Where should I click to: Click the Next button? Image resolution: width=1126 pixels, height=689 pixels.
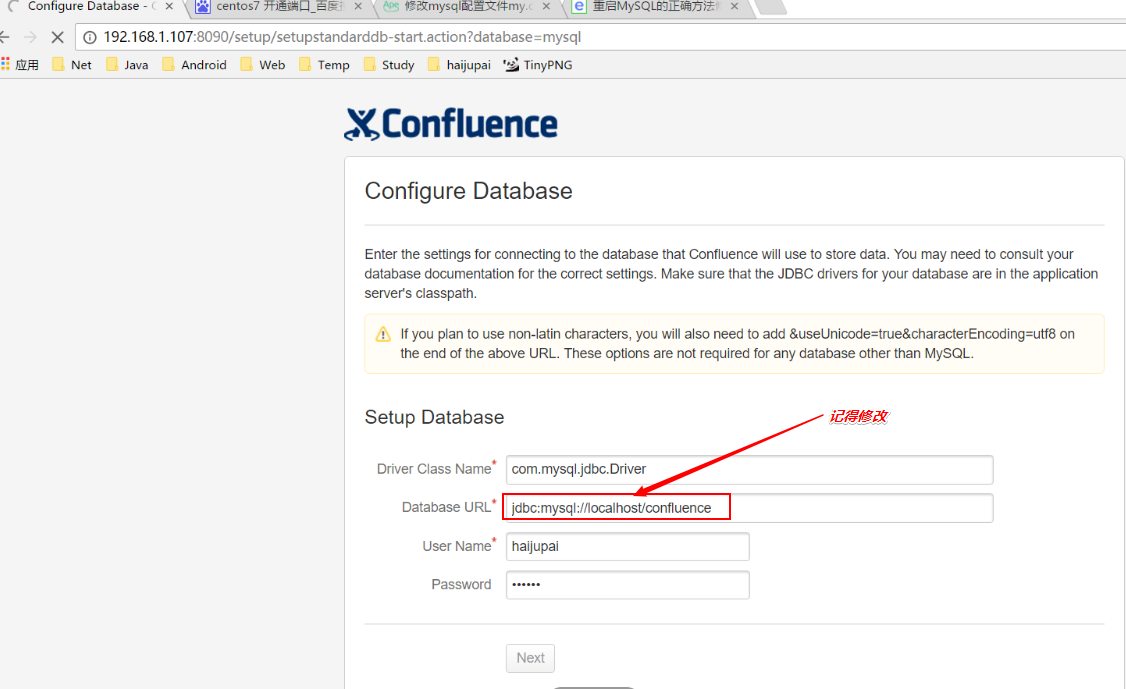[x=530, y=658]
